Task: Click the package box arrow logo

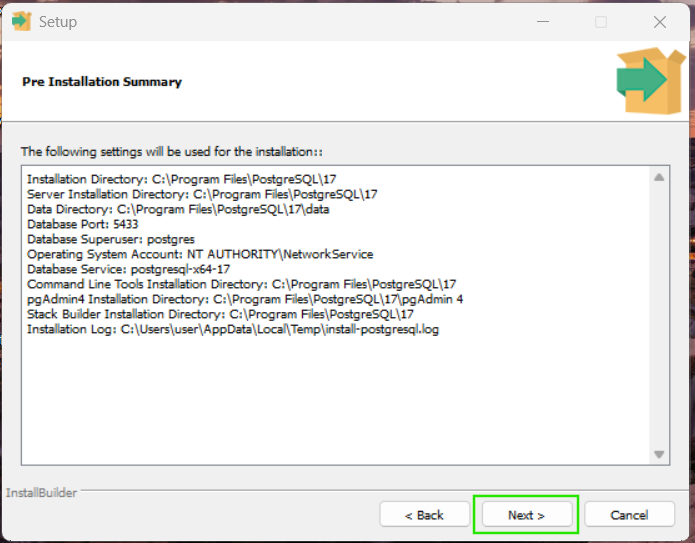Action: pos(651,81)
